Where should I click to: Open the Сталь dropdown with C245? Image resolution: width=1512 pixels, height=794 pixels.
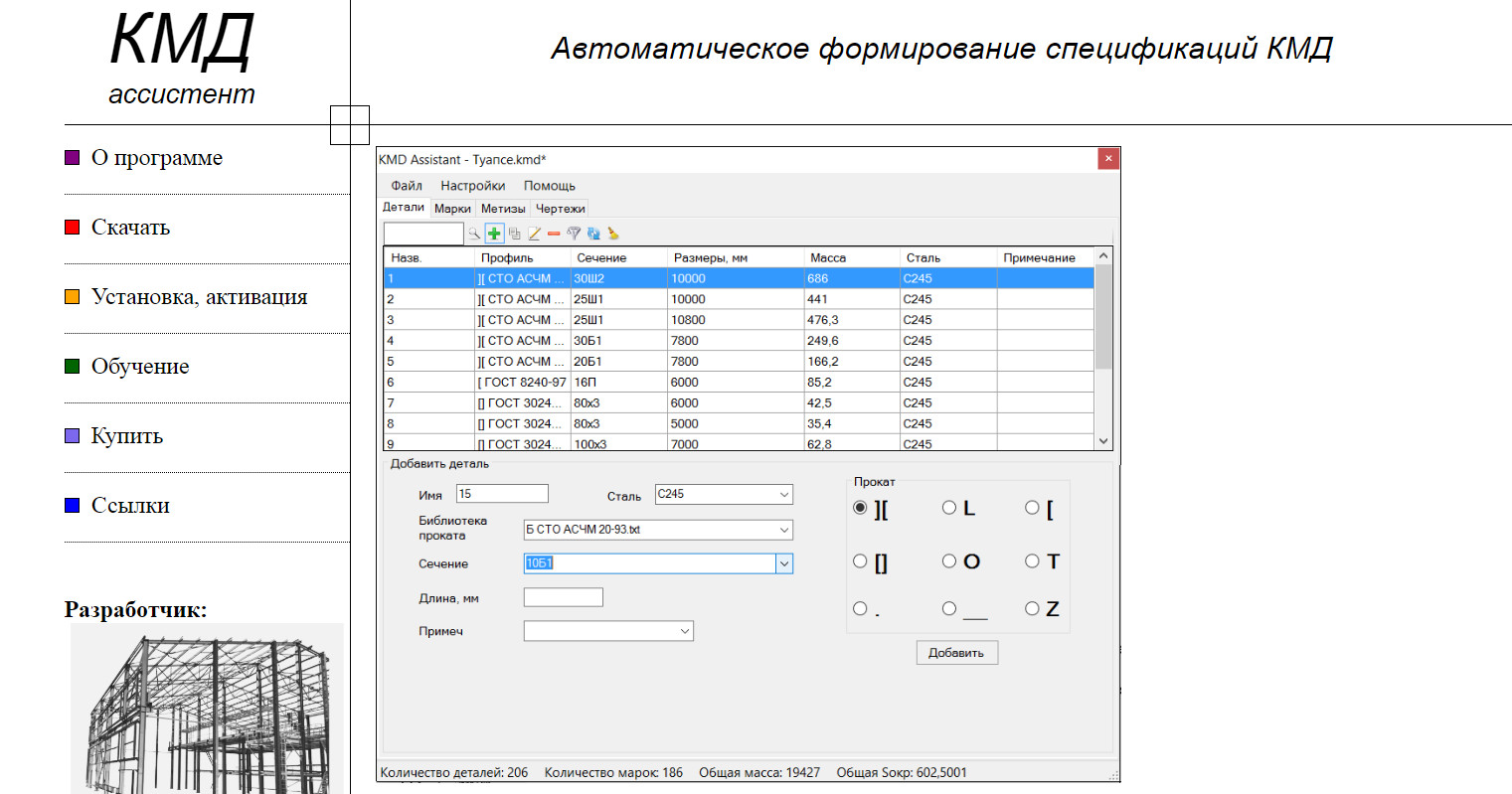tap(783, 495)
